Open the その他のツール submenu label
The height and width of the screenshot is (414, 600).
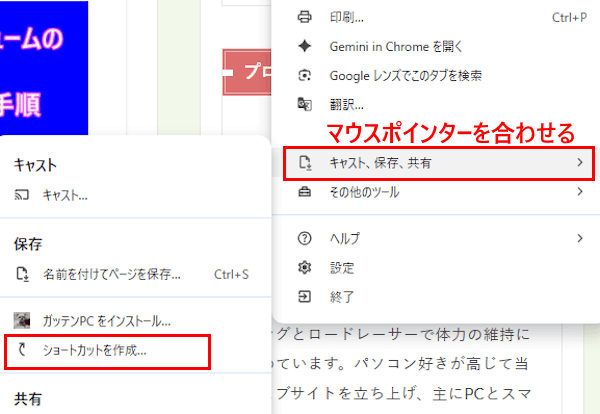(x=364, y=192)
